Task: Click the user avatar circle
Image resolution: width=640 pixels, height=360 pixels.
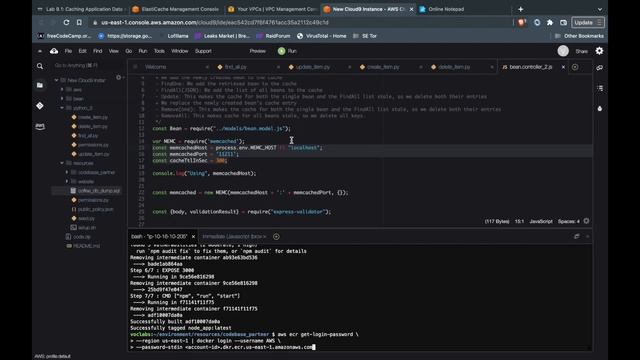Action: pos(563,51)
